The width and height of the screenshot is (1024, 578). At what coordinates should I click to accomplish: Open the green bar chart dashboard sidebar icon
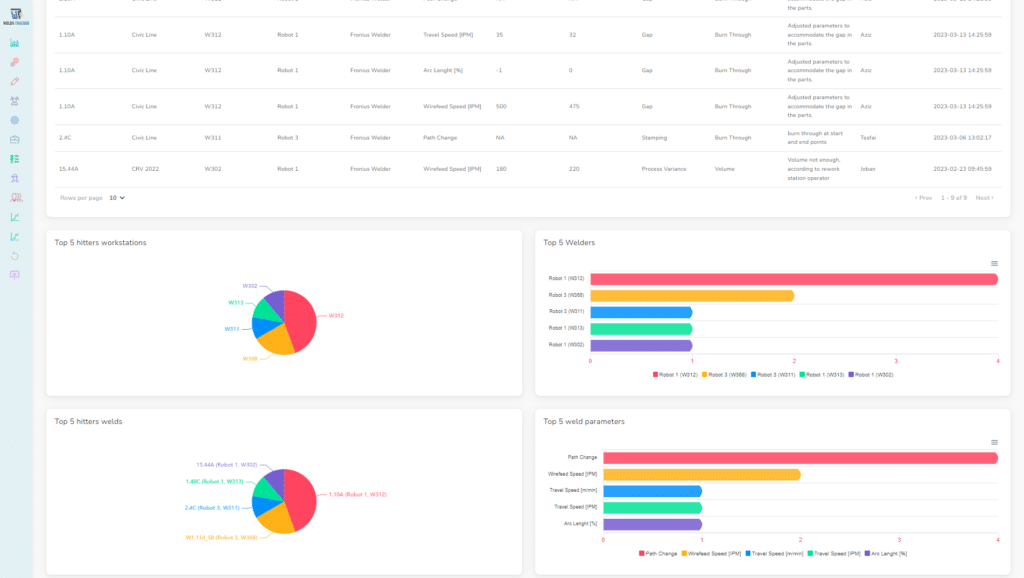(x=14, y=43)
